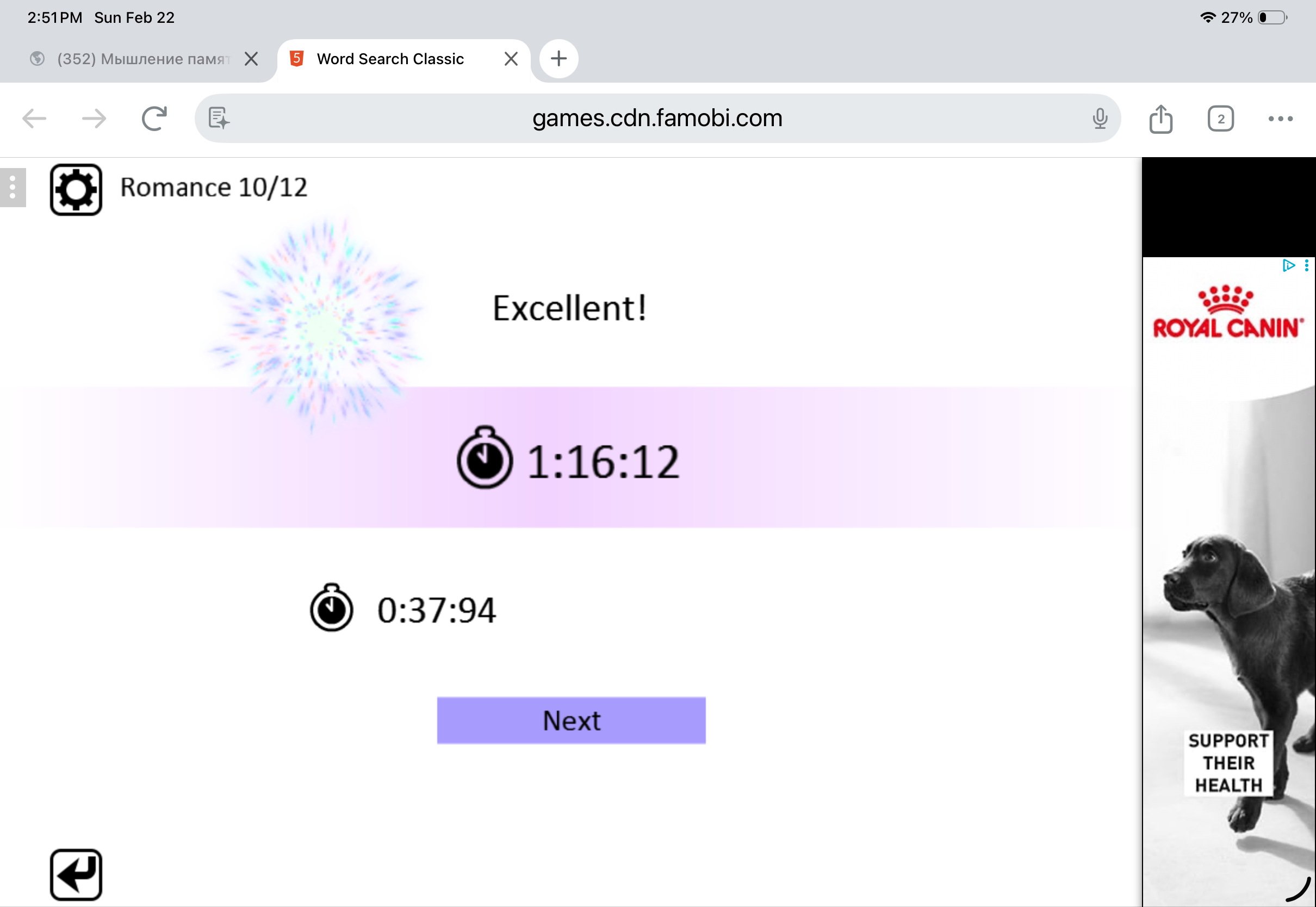Select the Word Search Classic tab
The image size is (1316, 907).
(390, 59)
